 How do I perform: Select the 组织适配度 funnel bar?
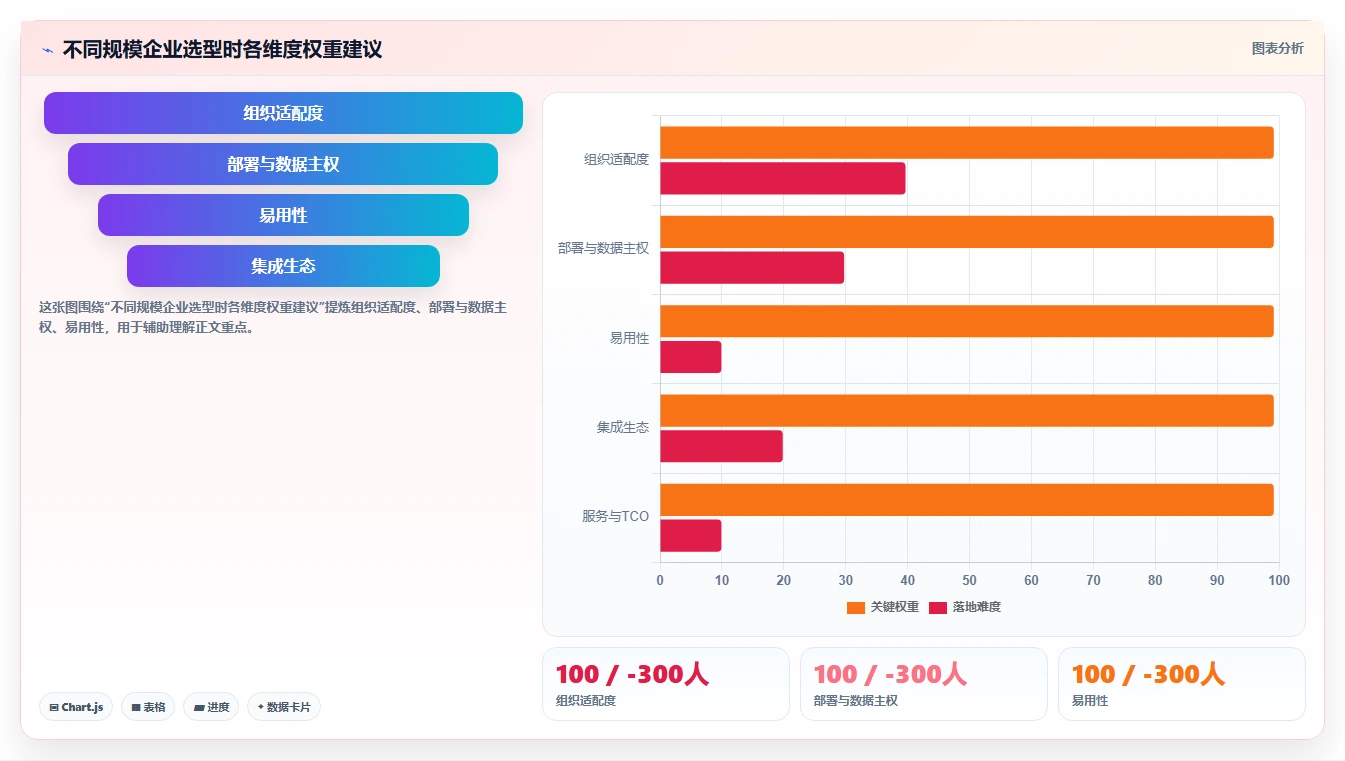(283, 113)
